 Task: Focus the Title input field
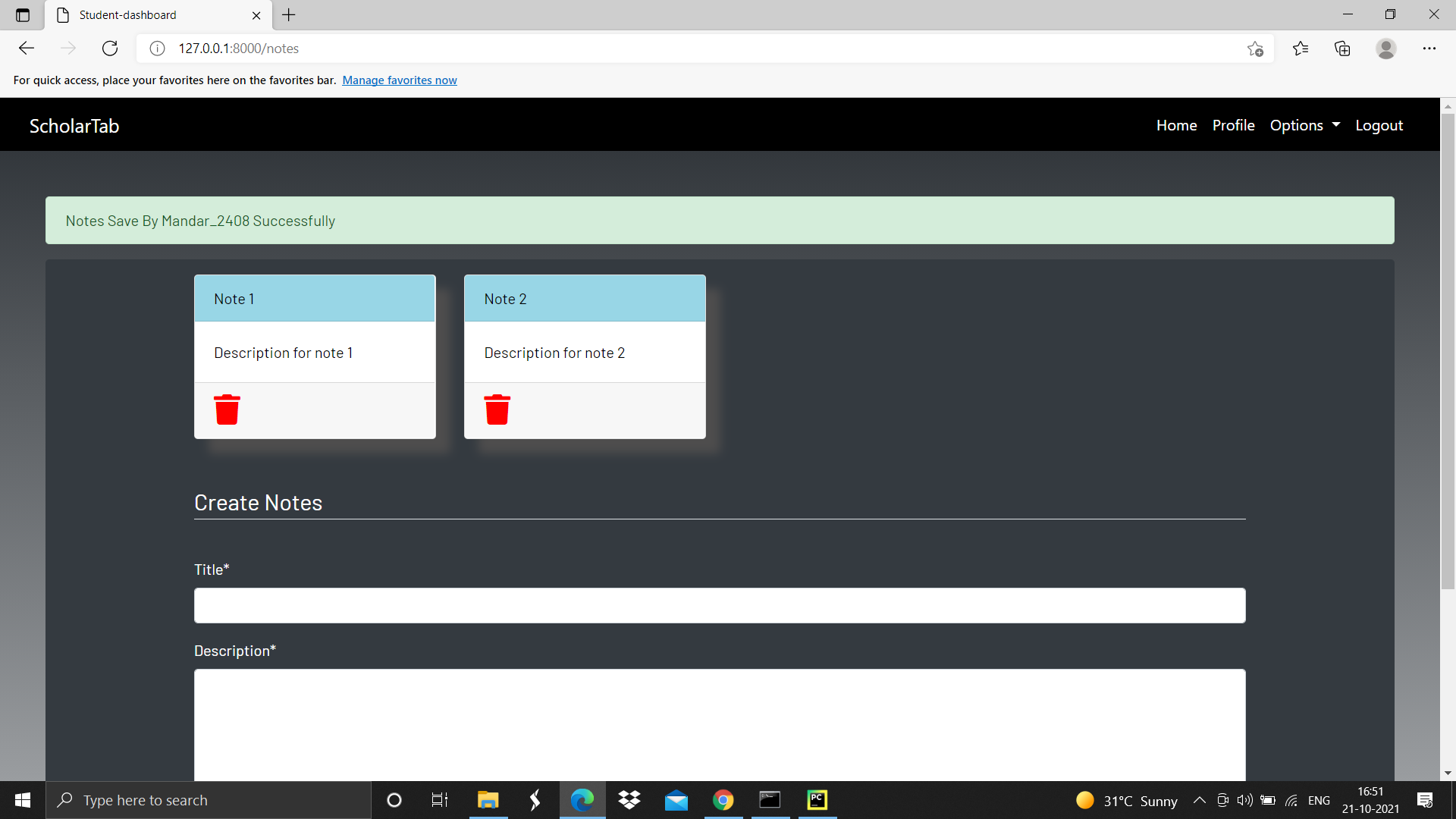coord(719,605)
